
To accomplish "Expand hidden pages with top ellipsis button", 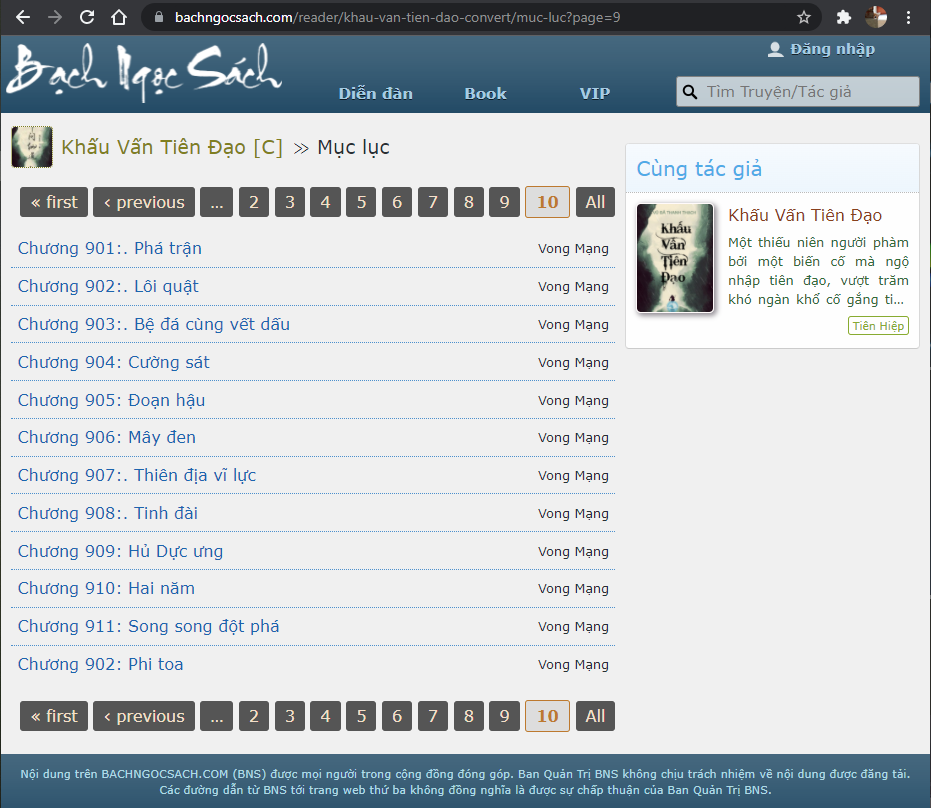I will pyautogui.click(x=216, y=202).
